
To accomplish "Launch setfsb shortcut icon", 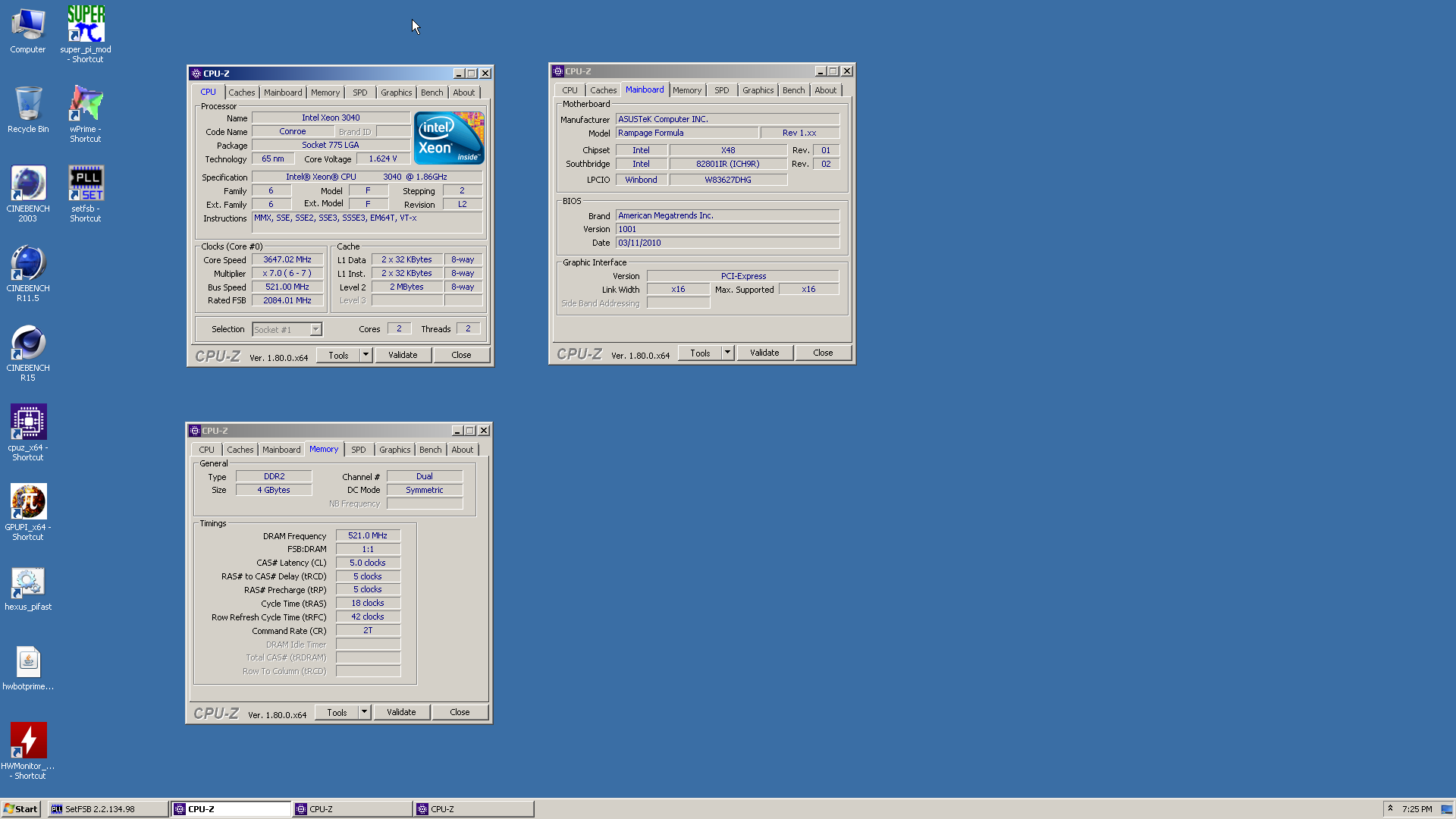I will (x=86, y=194).
